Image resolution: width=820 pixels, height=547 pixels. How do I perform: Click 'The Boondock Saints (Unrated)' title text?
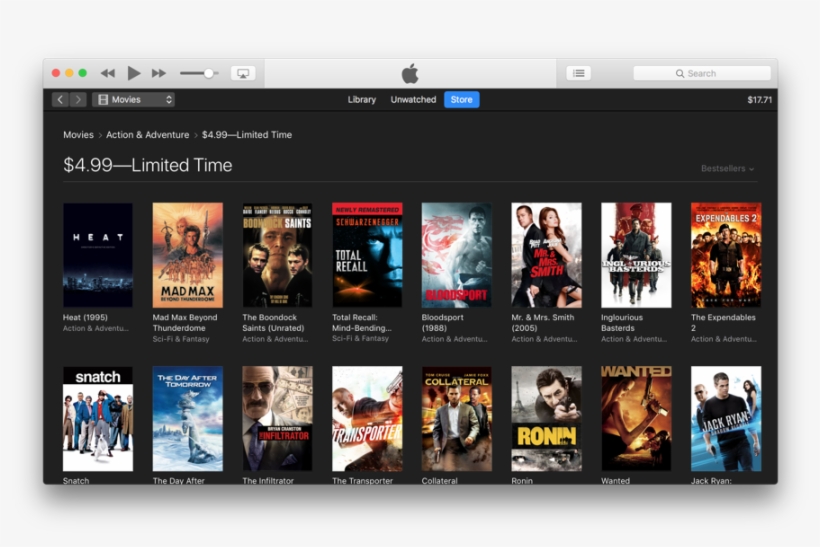point(273,323)
